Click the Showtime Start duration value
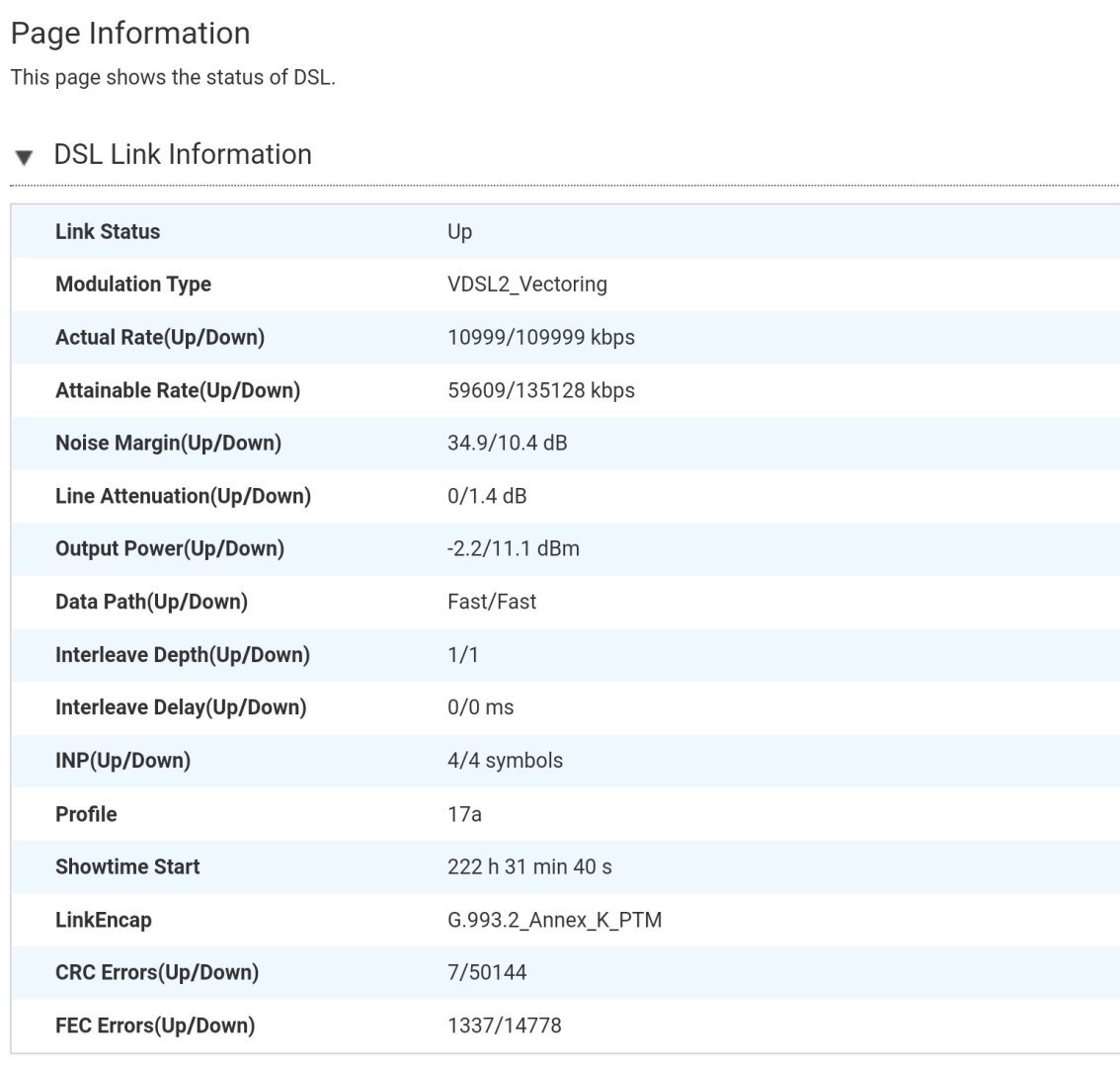Screen dimensions: 1120x1067 [529, 866]
